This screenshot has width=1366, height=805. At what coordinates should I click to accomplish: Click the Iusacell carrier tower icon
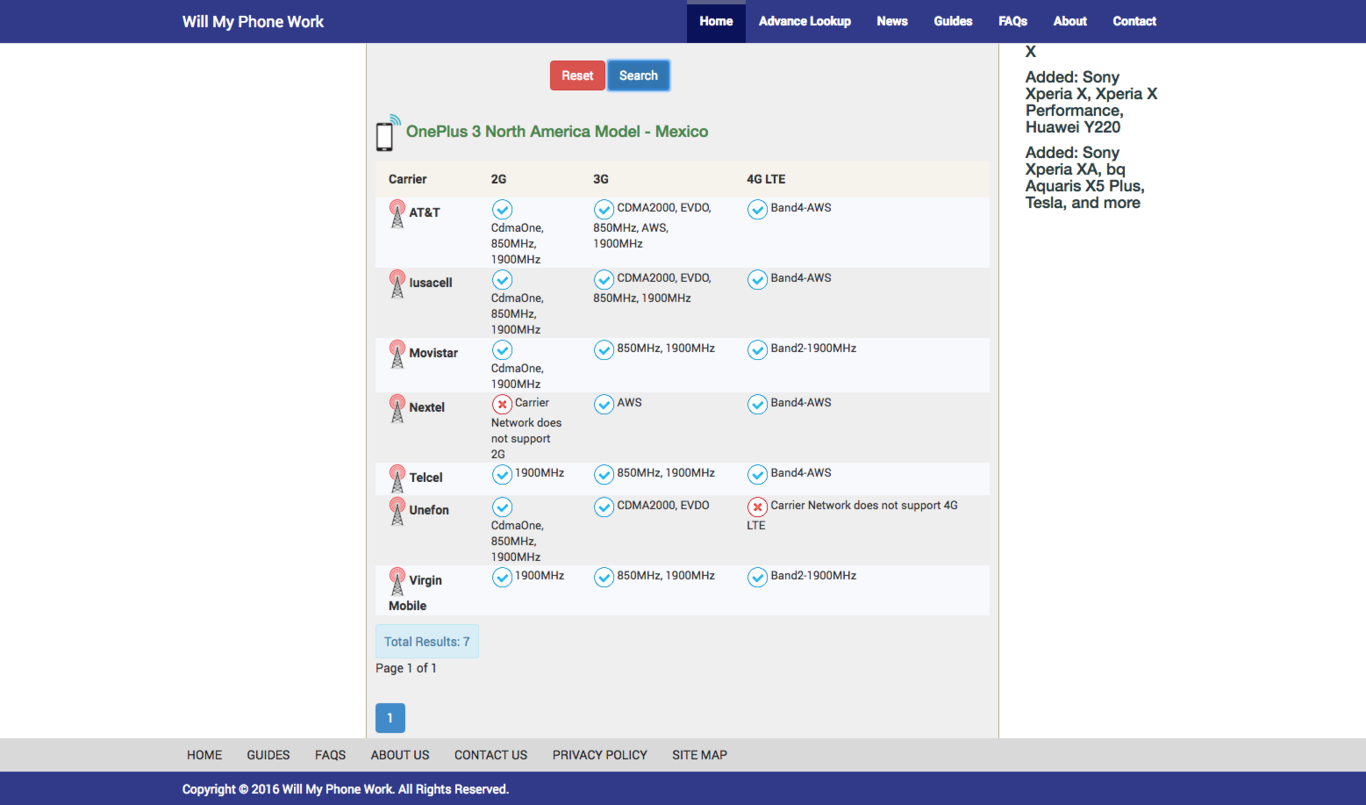click(397, 284)
